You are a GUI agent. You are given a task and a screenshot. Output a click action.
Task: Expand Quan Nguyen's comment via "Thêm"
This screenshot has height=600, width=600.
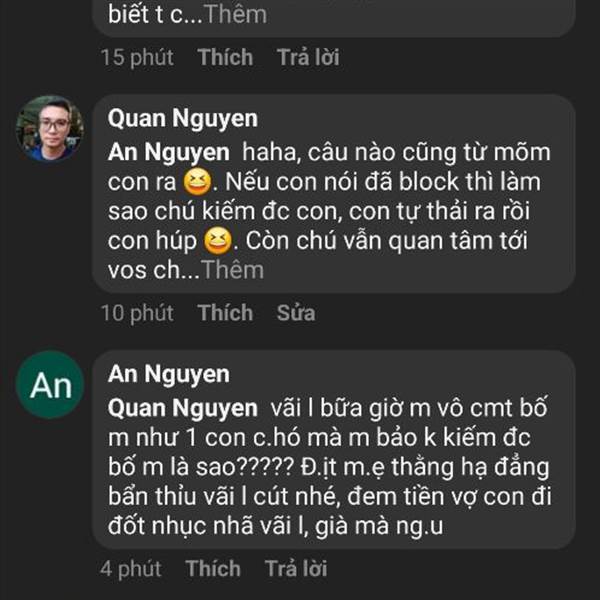click(232, 269)
